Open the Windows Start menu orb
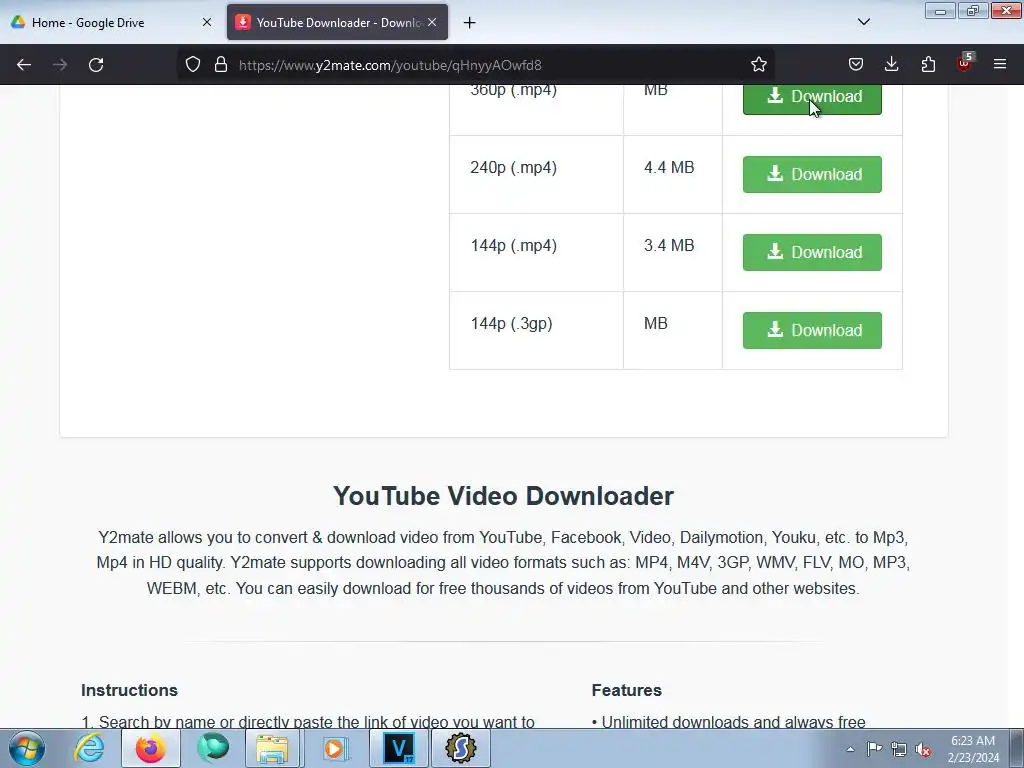Viewport: 1024px width, 768px height. (x=27, y=748)
